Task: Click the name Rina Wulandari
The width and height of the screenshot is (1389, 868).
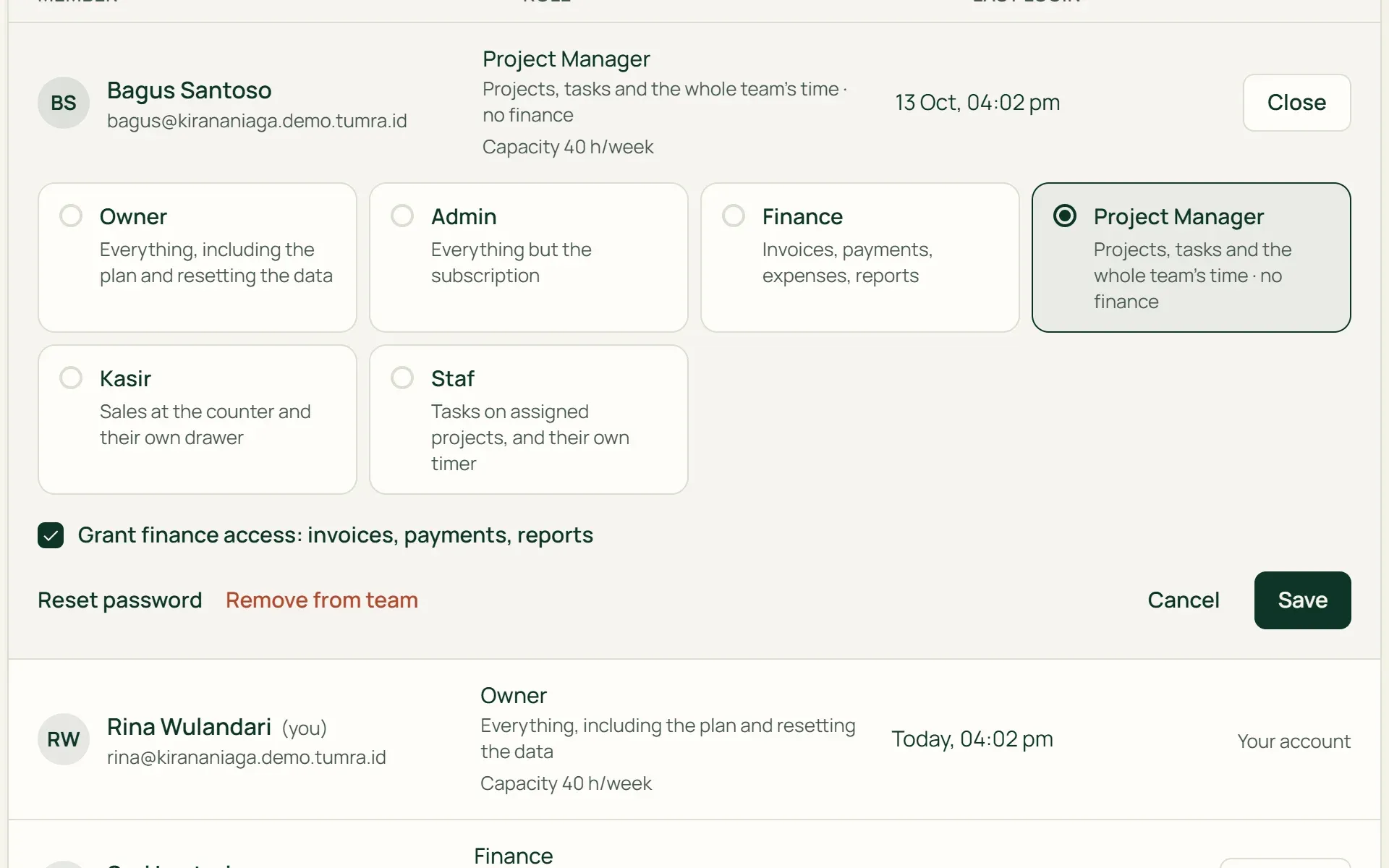Action: click(x=190, y=727)
